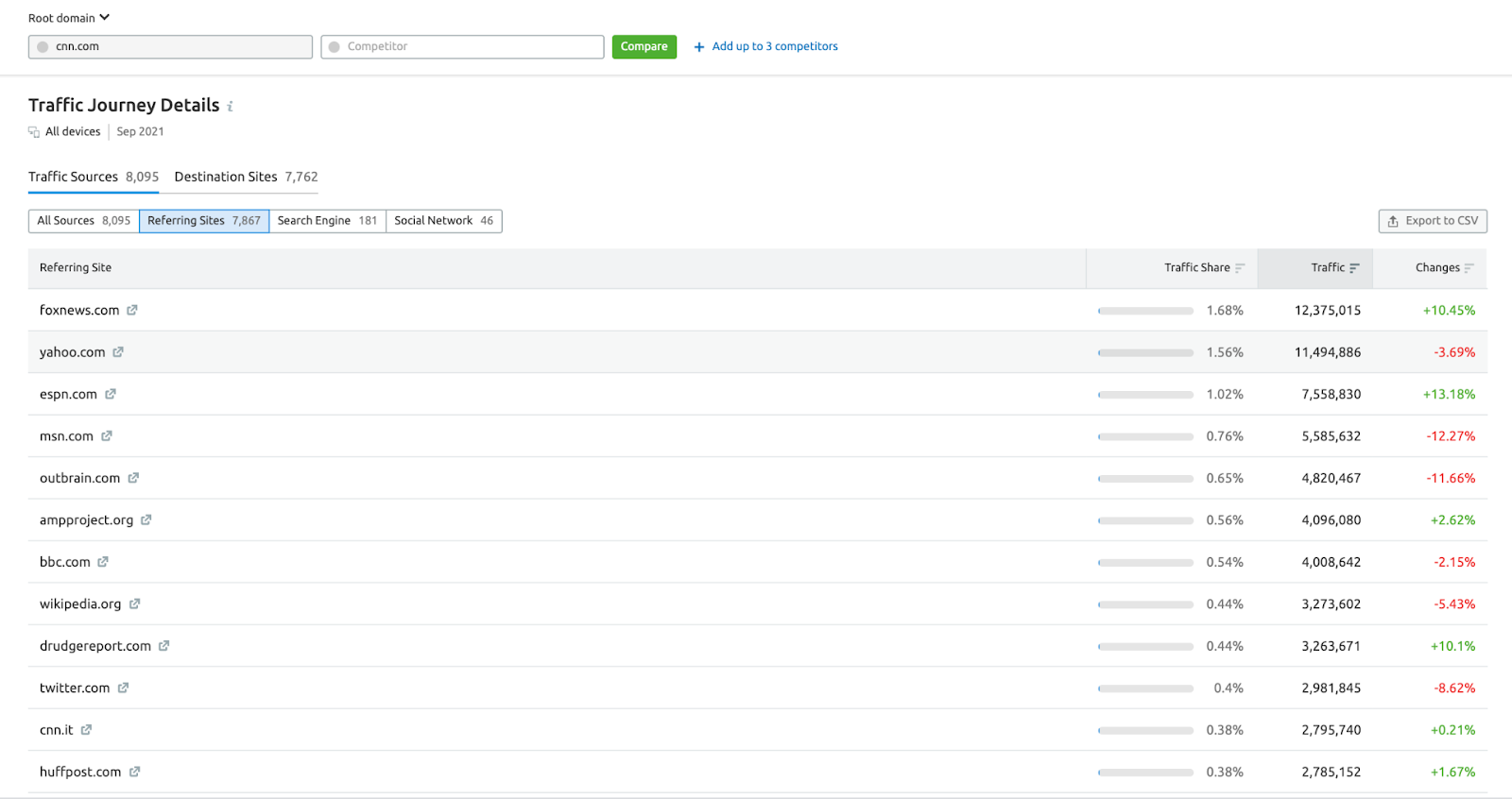This screenshot has width=1512, height=799.
Task: Click the All devices label
Action: (x=73, y=132)
